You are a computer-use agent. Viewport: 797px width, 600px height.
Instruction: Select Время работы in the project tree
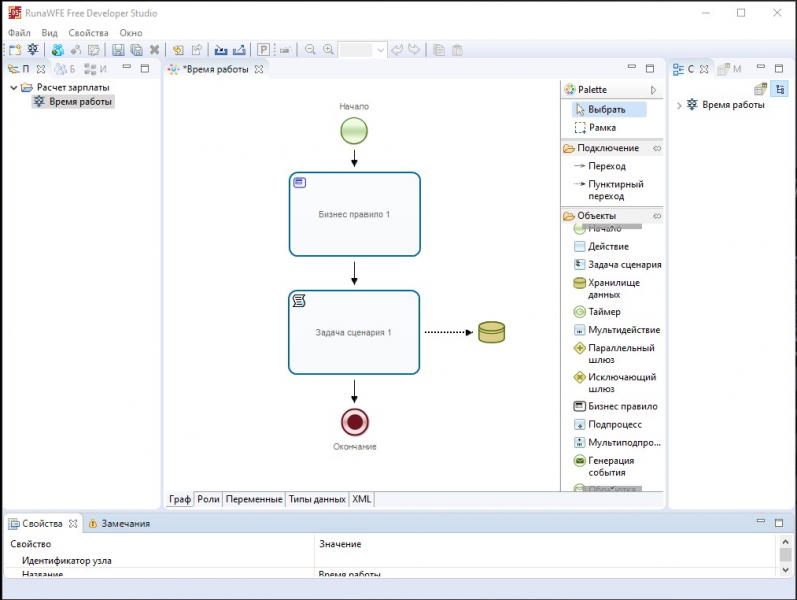pos(74,102)
